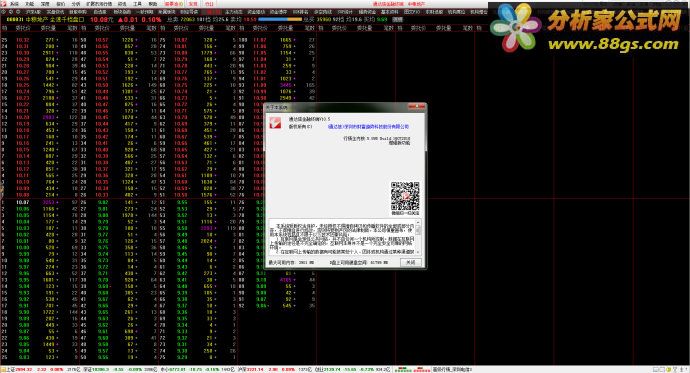Click the small gray button after the ratio bar
The height and width of the screenshot is (373, 690).
point(397,19)
